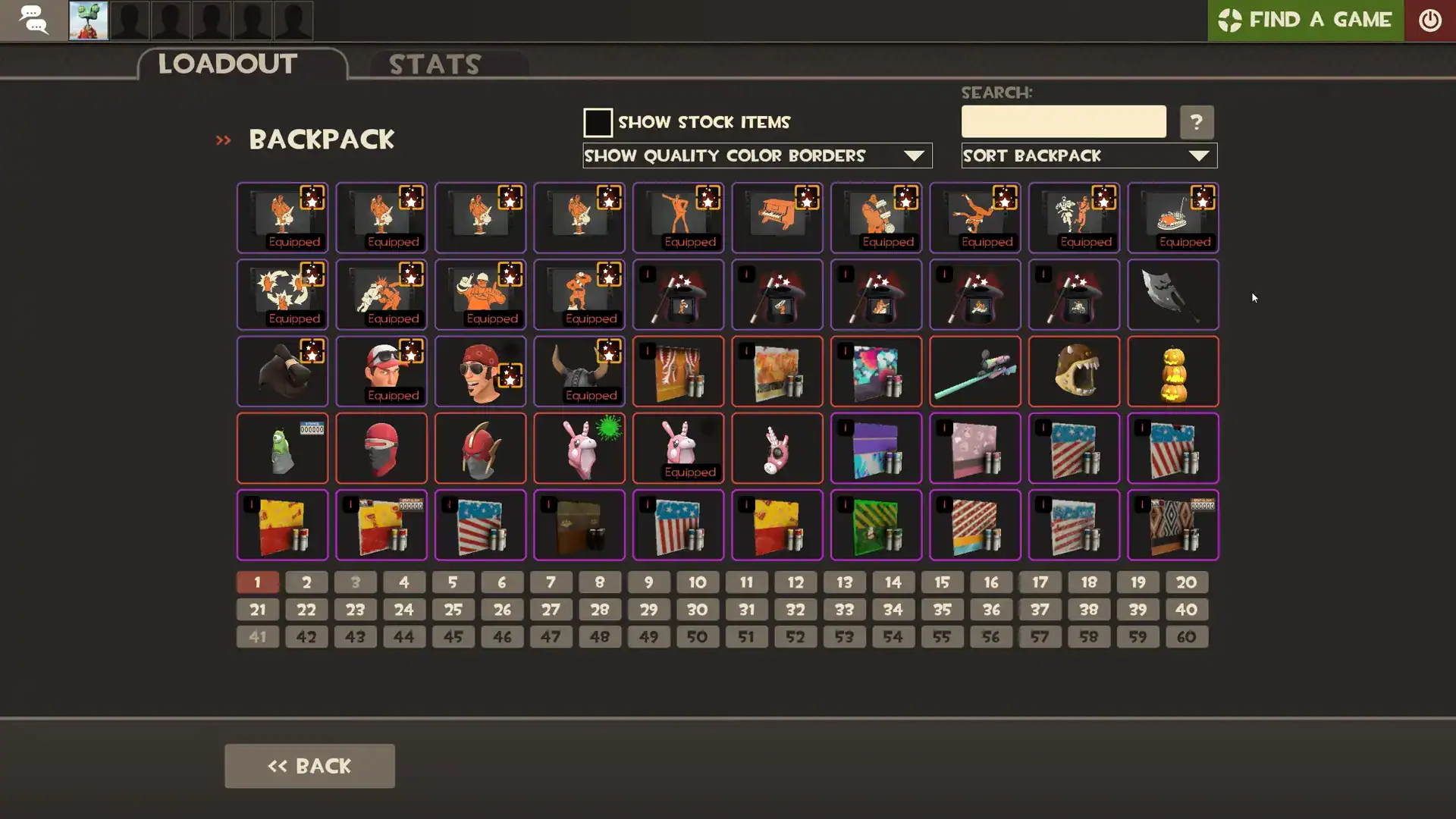The height and width of the screenshot is (819, 1456).
Task: Select the orange piano taunt item
Action: (x=777, y=218)
